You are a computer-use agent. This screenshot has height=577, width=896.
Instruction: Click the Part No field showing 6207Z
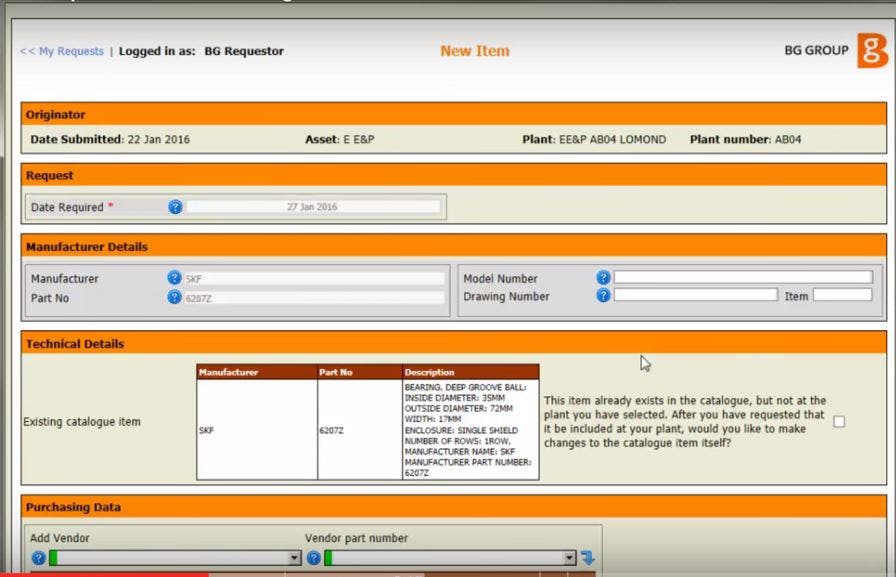point(314,298)
